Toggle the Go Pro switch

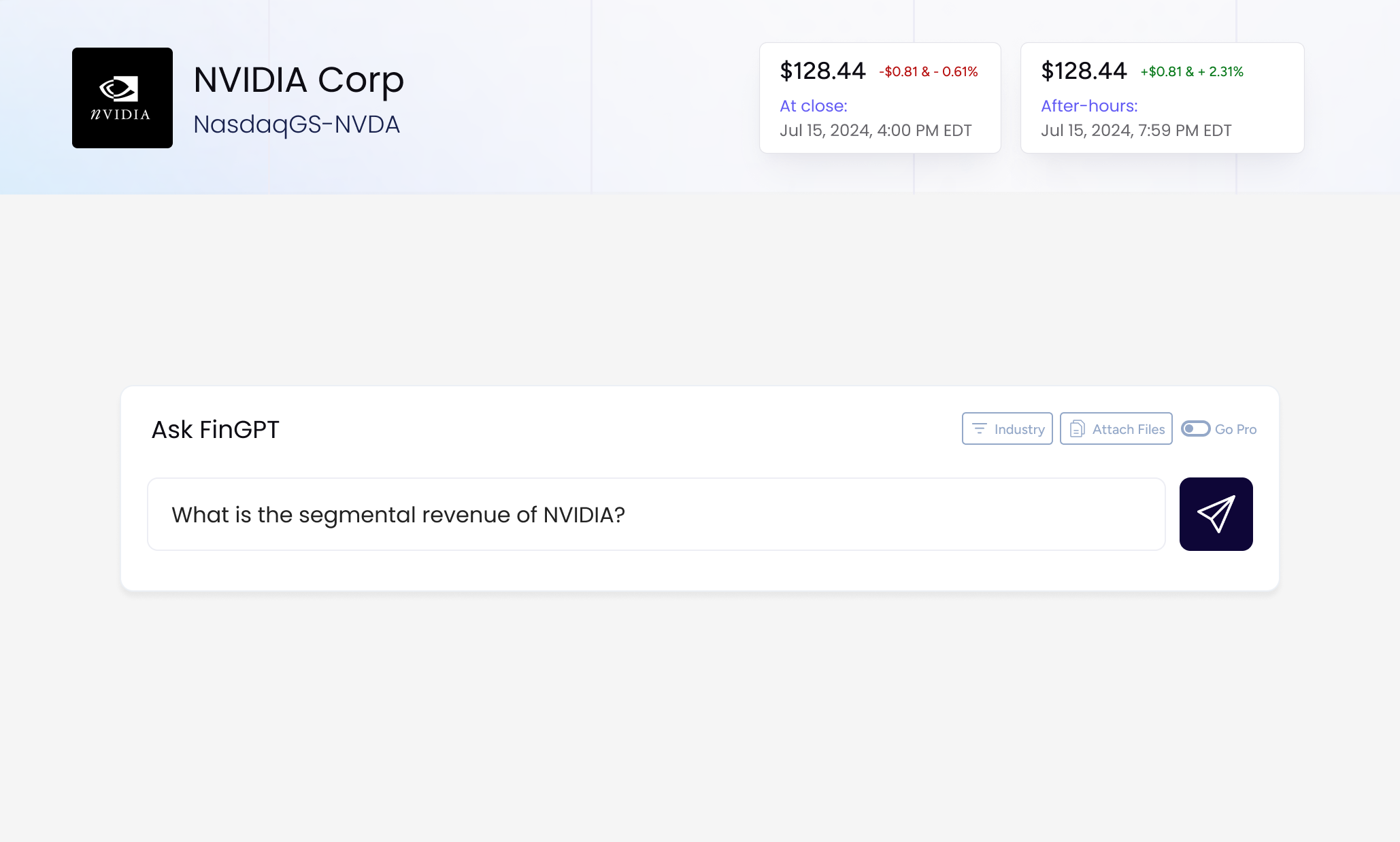click(x=1195, y=428)
